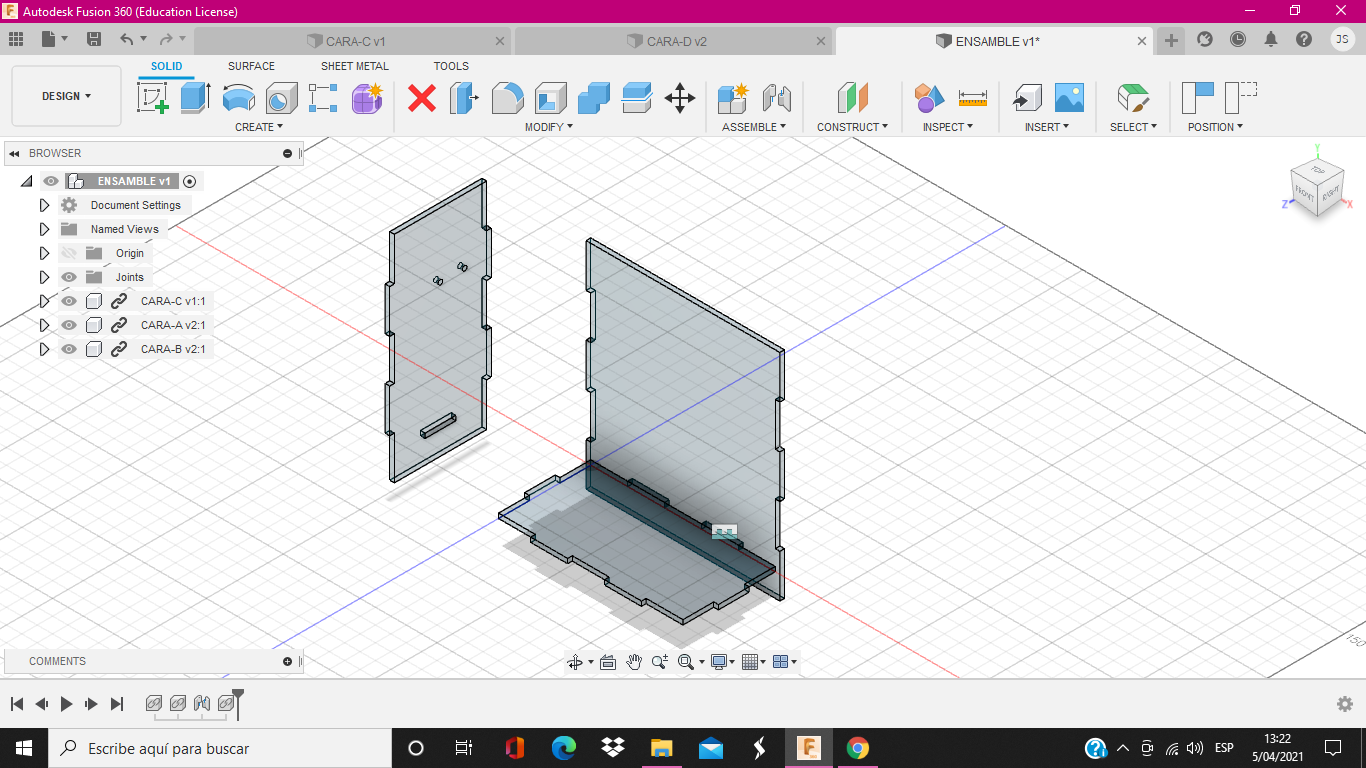Viewport: 1366px width, 768px height.
Task: Select the Joint tool
Action: point(776,98)
